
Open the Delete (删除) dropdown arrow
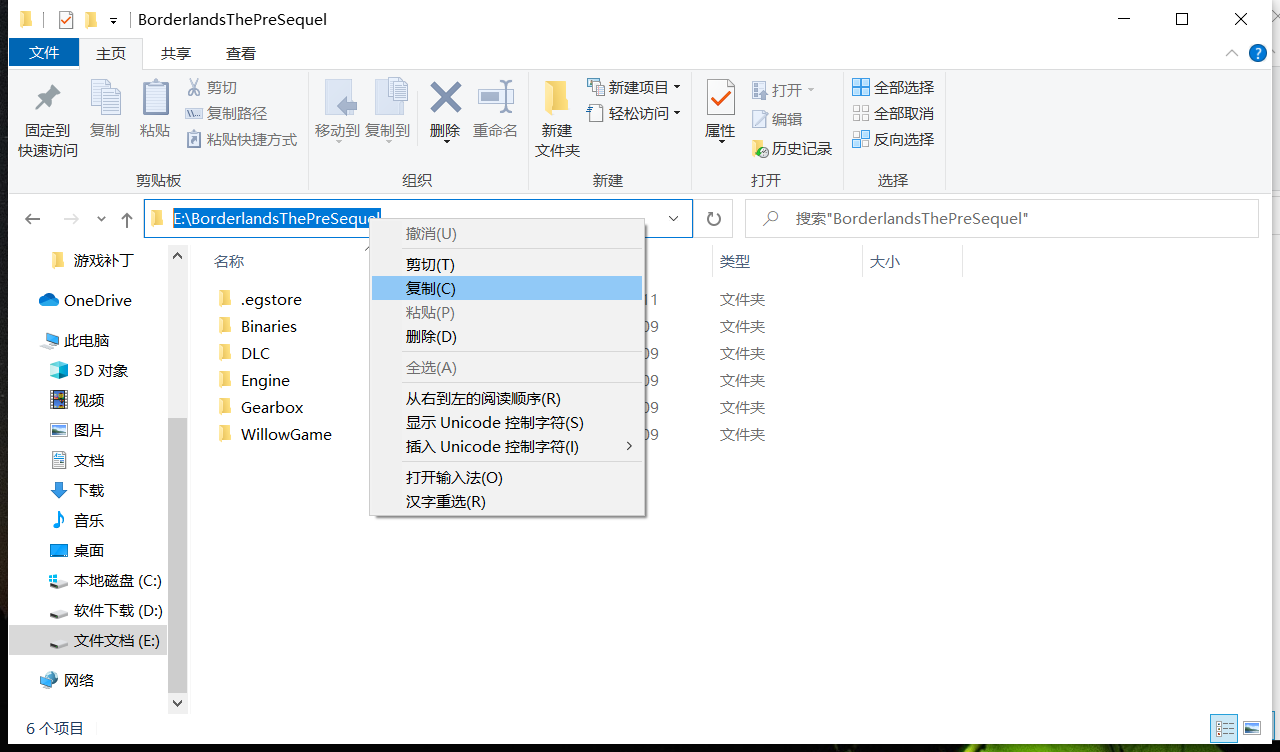coord(445,142)
